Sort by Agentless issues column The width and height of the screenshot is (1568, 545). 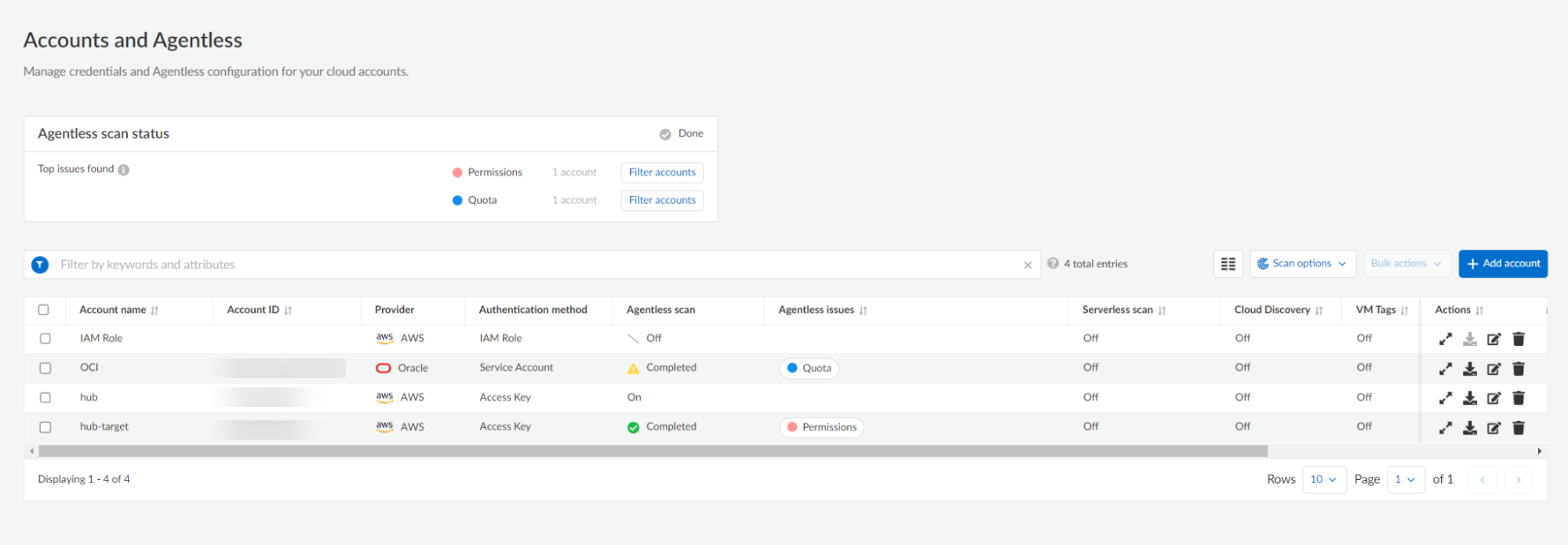point(863,311)
